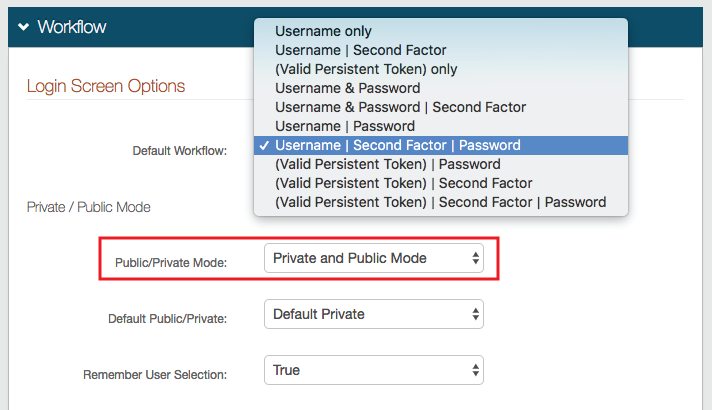This screenshot has height=410, width=712.
Task: Click stepper arrows on 'True' select
Action: pos(475,370)
